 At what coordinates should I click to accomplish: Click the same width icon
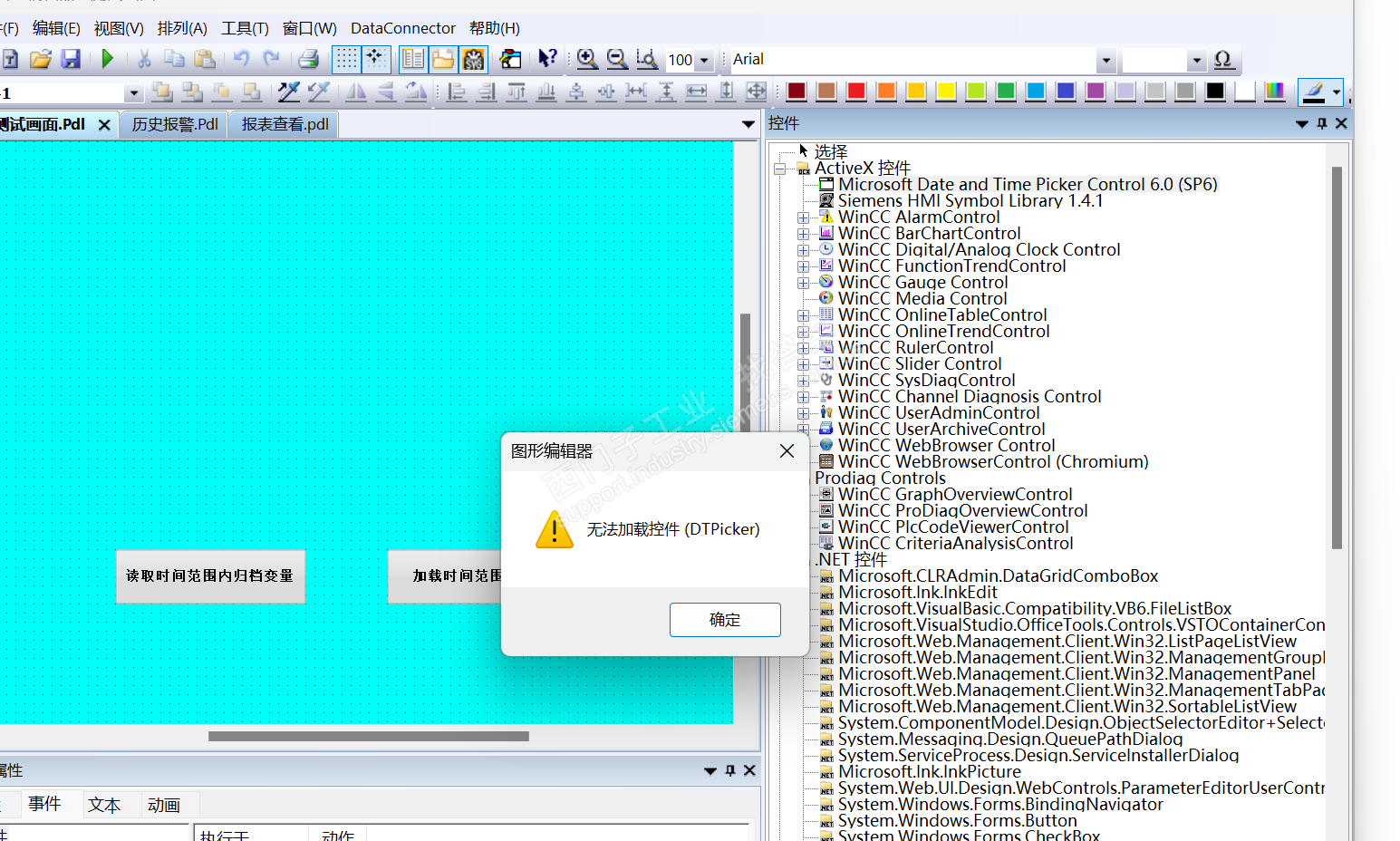point(696,92)
